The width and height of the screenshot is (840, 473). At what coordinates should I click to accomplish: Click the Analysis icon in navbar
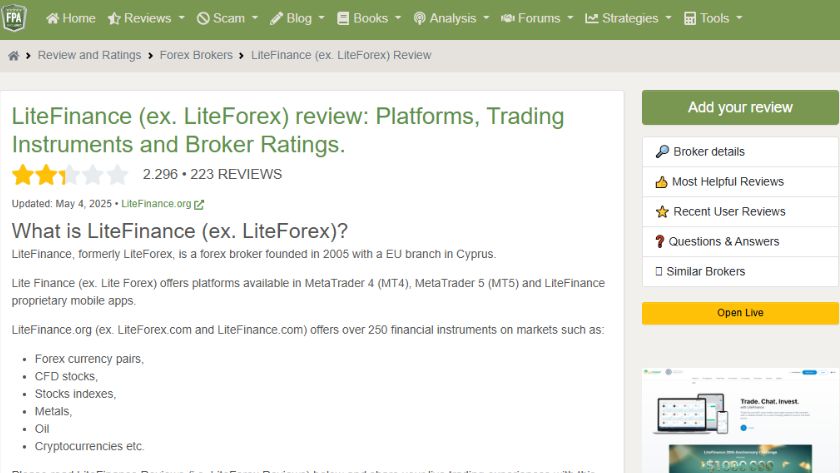point(419,19)
